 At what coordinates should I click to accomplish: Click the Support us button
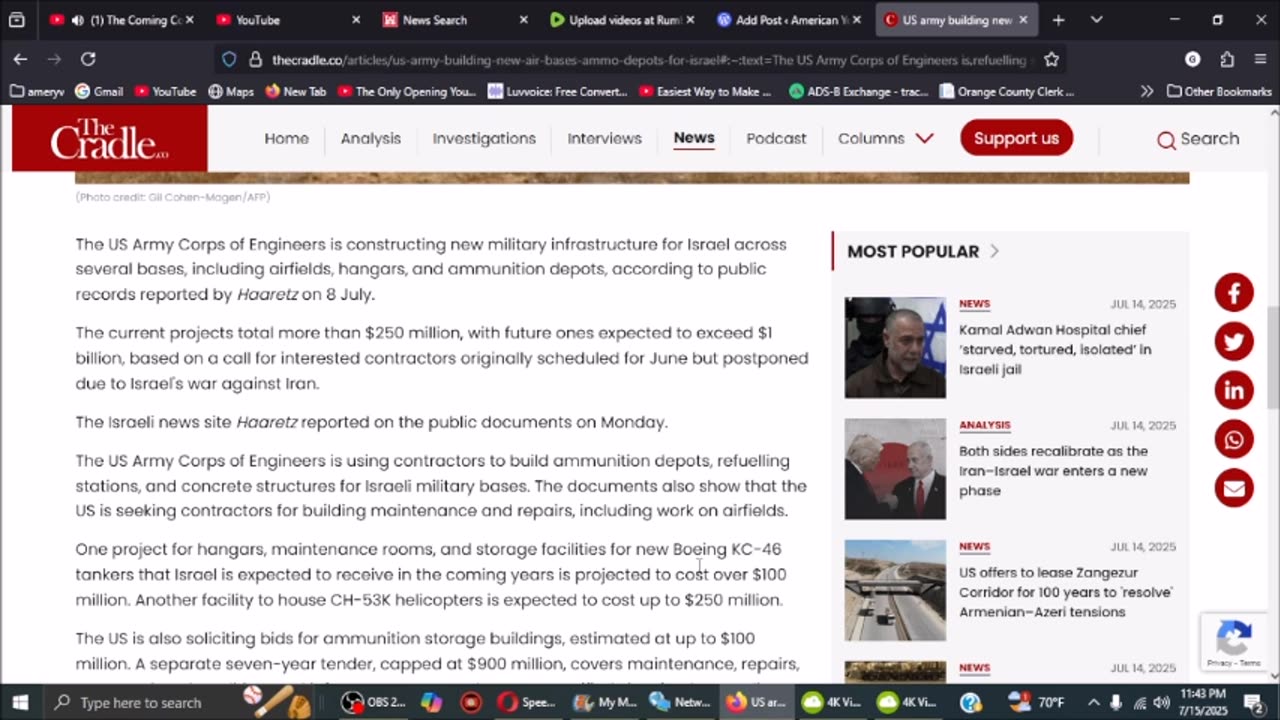tap(1016, 138)
